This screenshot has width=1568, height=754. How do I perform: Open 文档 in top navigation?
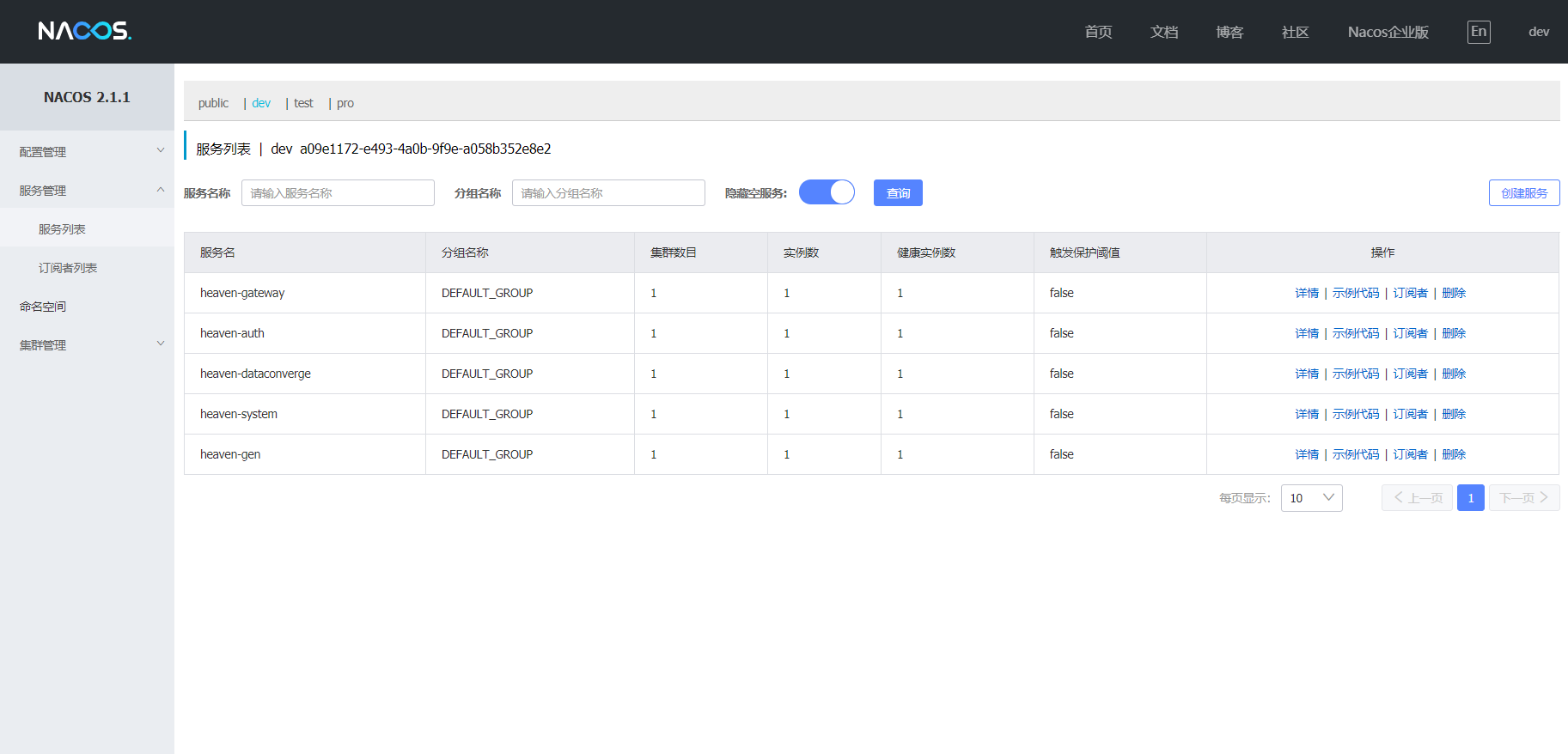point(1164,32)
